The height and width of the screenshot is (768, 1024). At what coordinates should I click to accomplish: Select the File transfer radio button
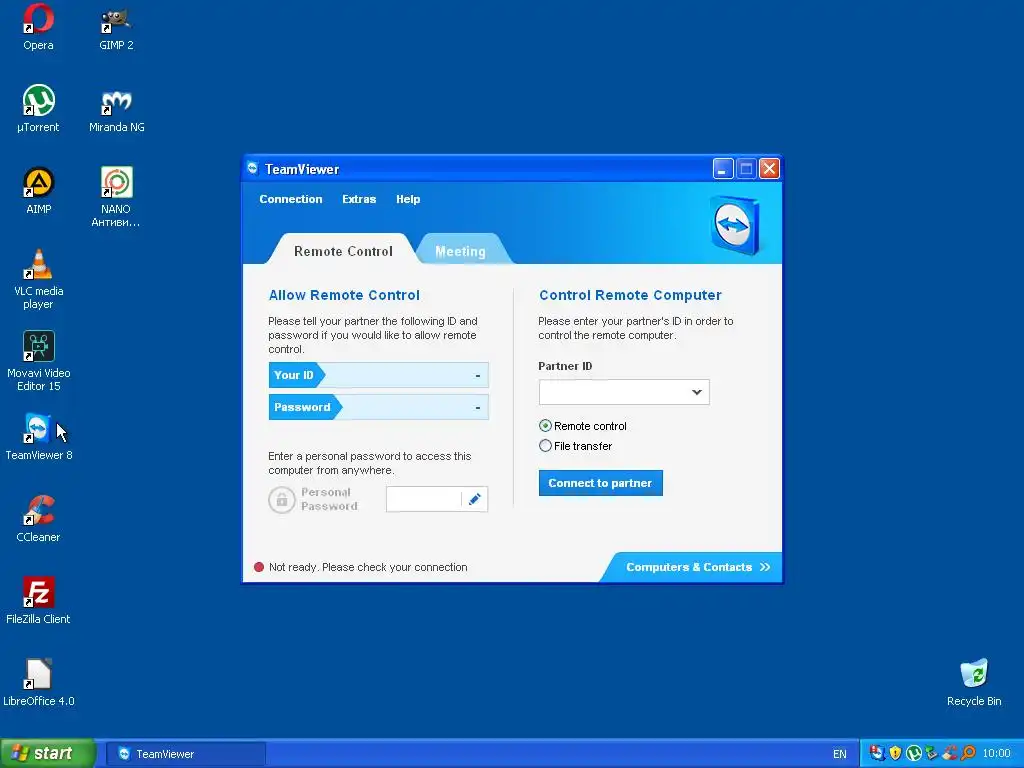545,446
